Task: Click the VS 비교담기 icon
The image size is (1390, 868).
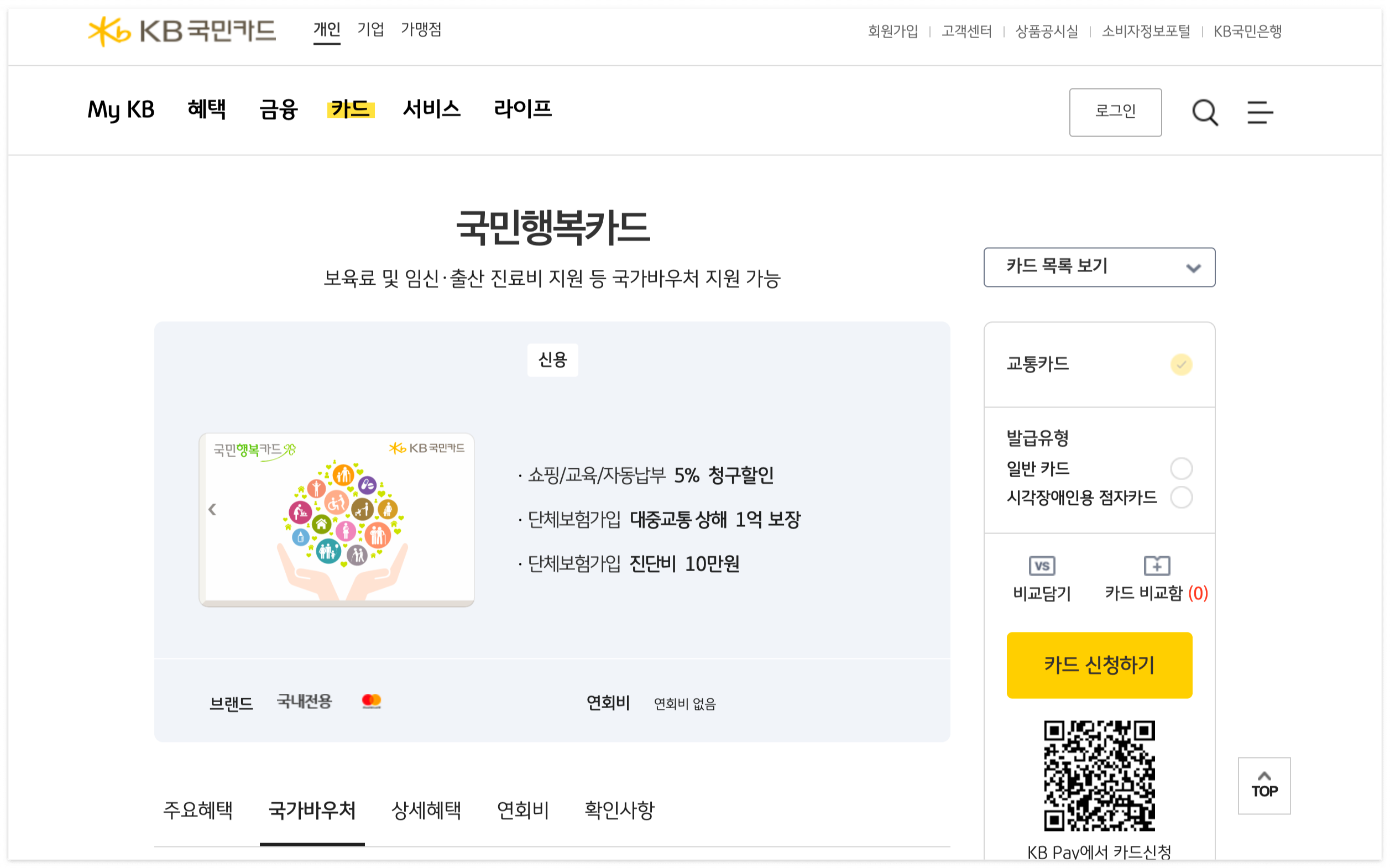Action: [x=1042, y=566]
